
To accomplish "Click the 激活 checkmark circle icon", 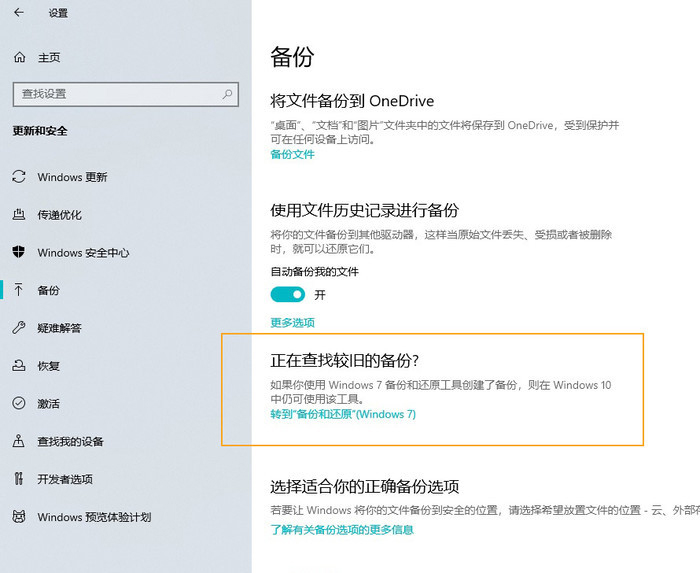I will pos(19,403).
